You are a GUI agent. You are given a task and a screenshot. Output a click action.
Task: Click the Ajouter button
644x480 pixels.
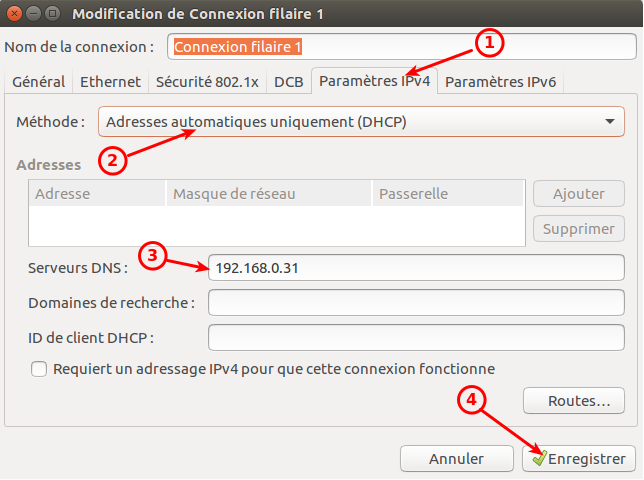point(578,194)
